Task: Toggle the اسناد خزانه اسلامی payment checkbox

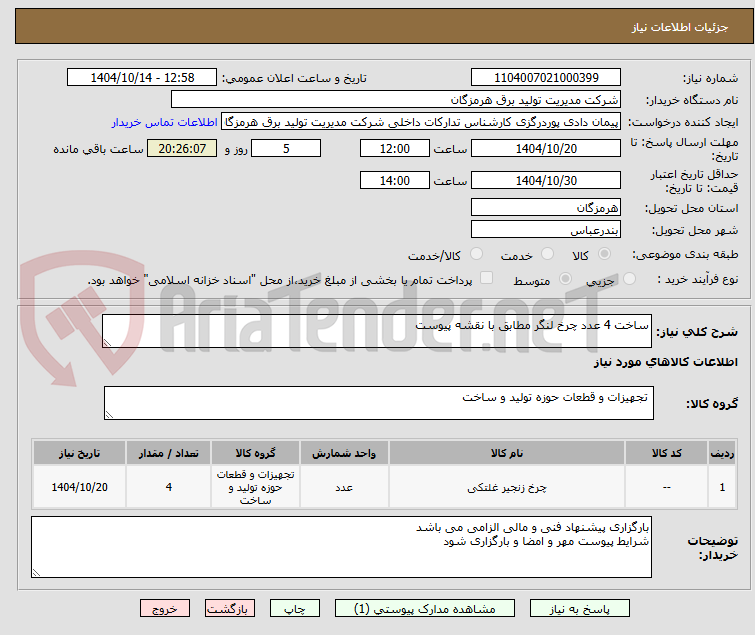Action: coord(487,278)
